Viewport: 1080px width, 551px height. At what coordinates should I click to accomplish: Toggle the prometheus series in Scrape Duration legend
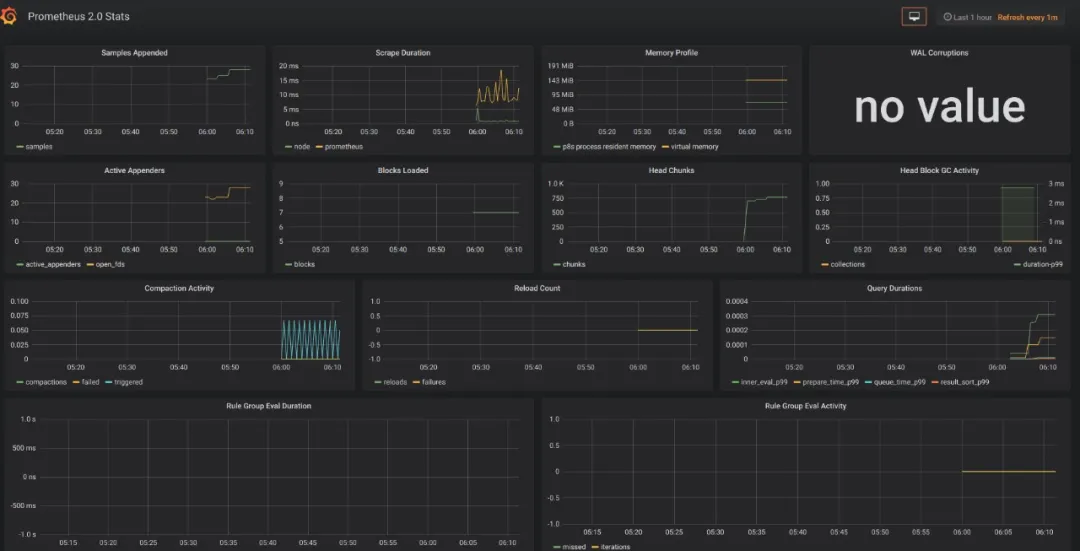click(343, 147)
